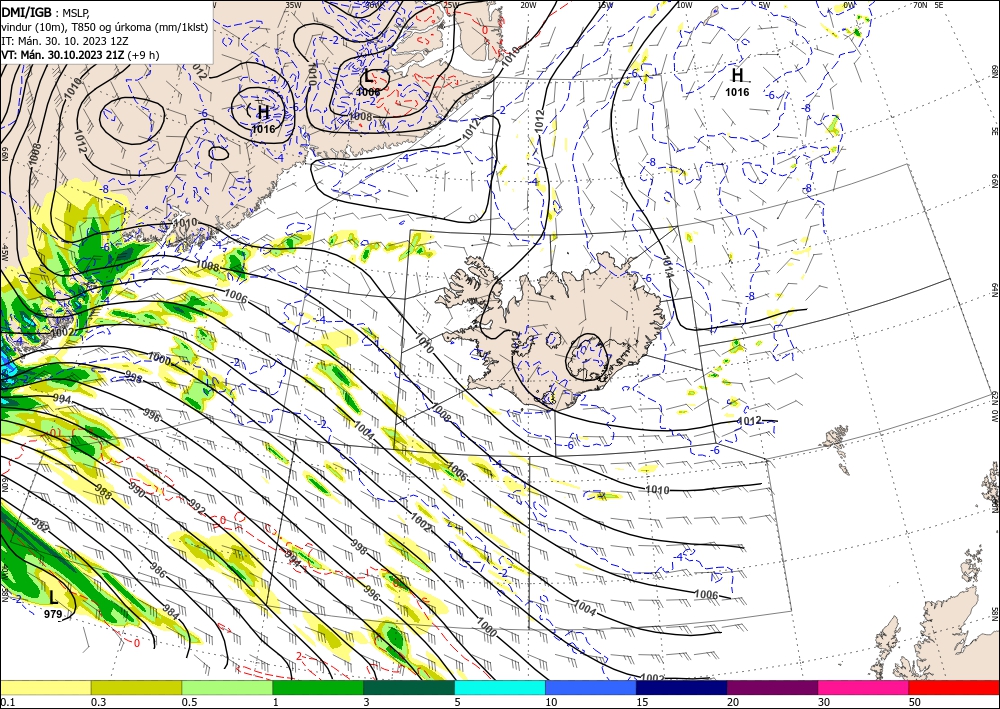This screenshot has width=1000, height=709.
Task: Click the '990' isobar label
Action: [x=136, y=490]
